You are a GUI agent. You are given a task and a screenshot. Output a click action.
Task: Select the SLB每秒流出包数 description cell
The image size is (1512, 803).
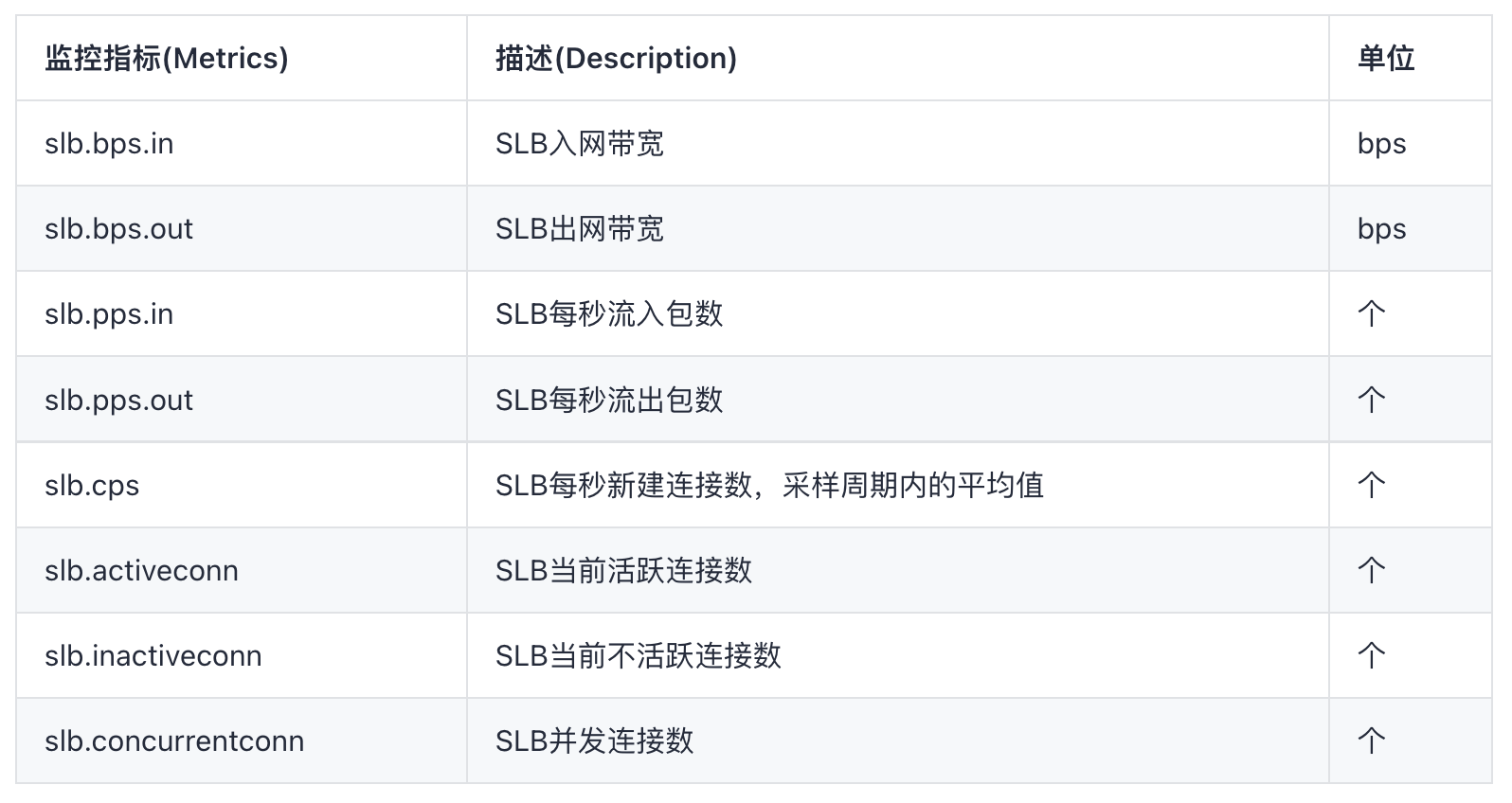pos(609,400)
